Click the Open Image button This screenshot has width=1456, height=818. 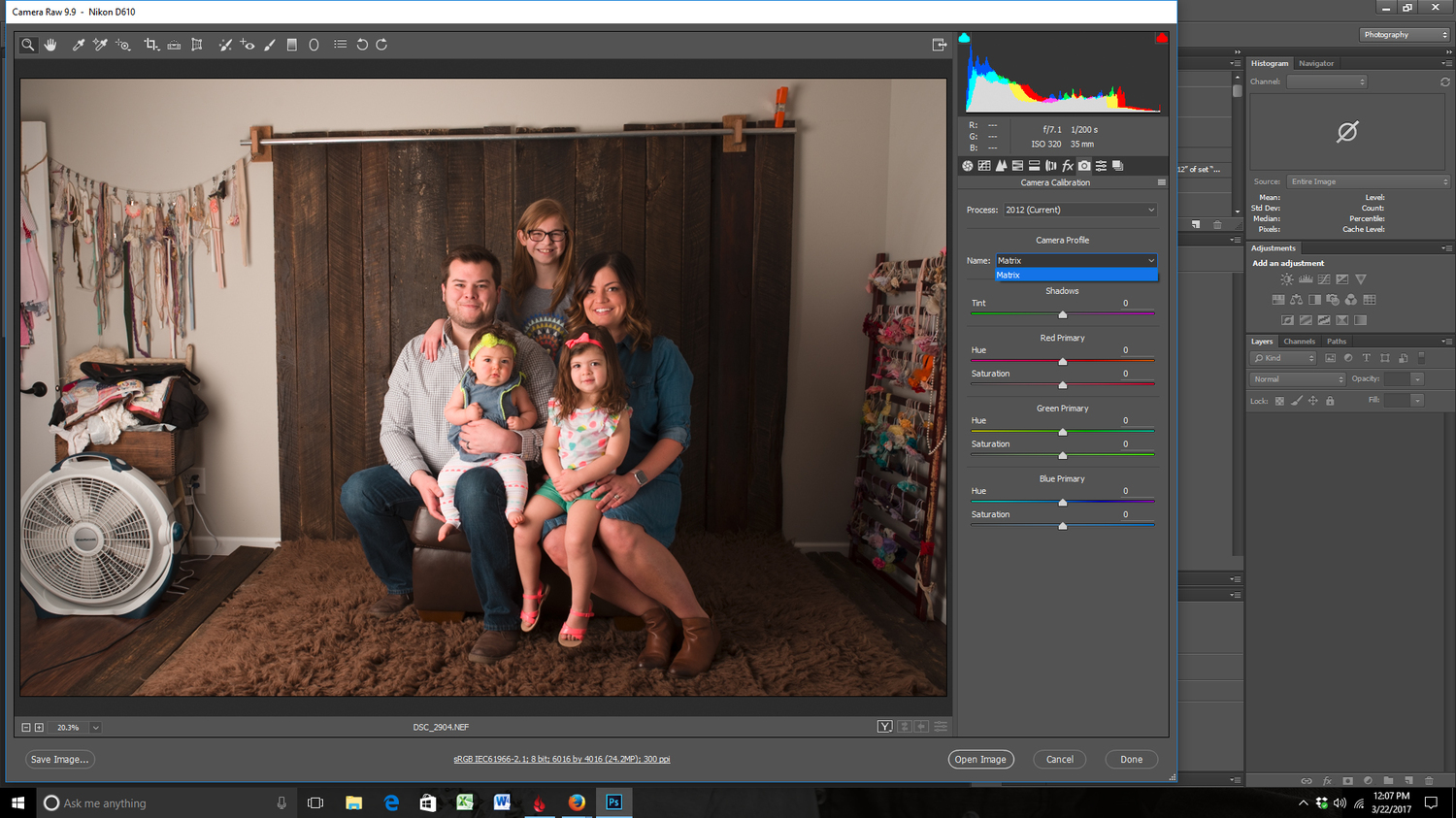(x=980, y=760)
